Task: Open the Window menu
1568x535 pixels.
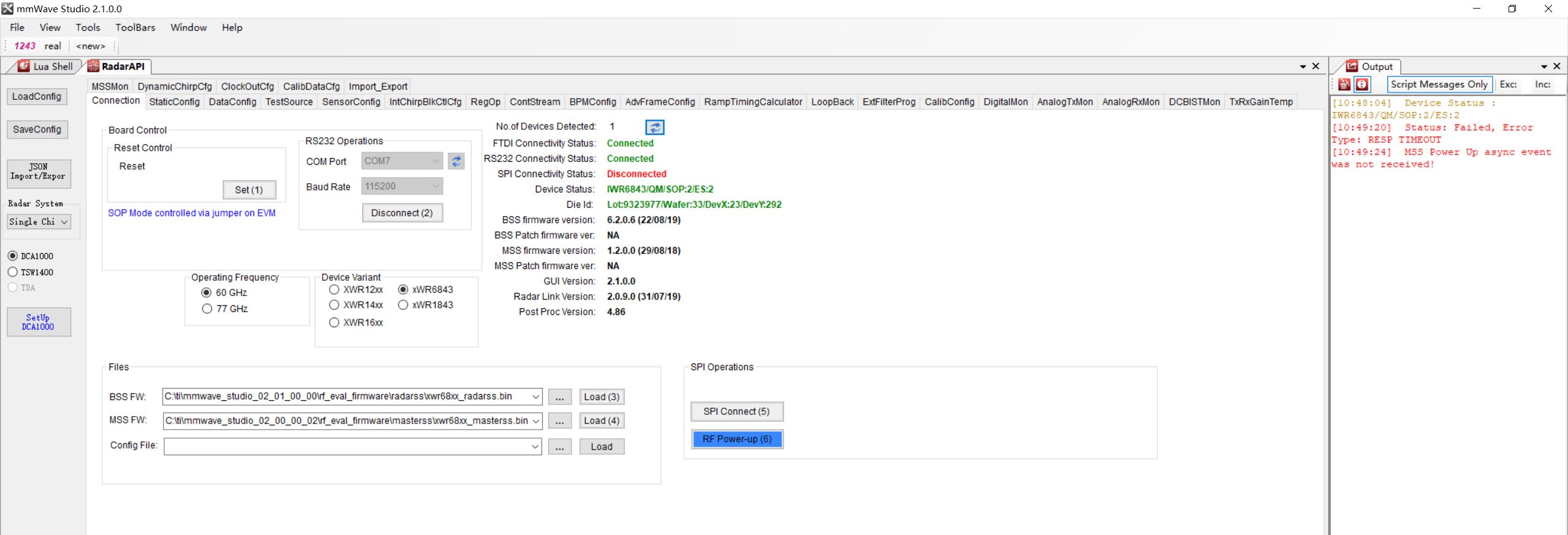Action: coord(189,28)
